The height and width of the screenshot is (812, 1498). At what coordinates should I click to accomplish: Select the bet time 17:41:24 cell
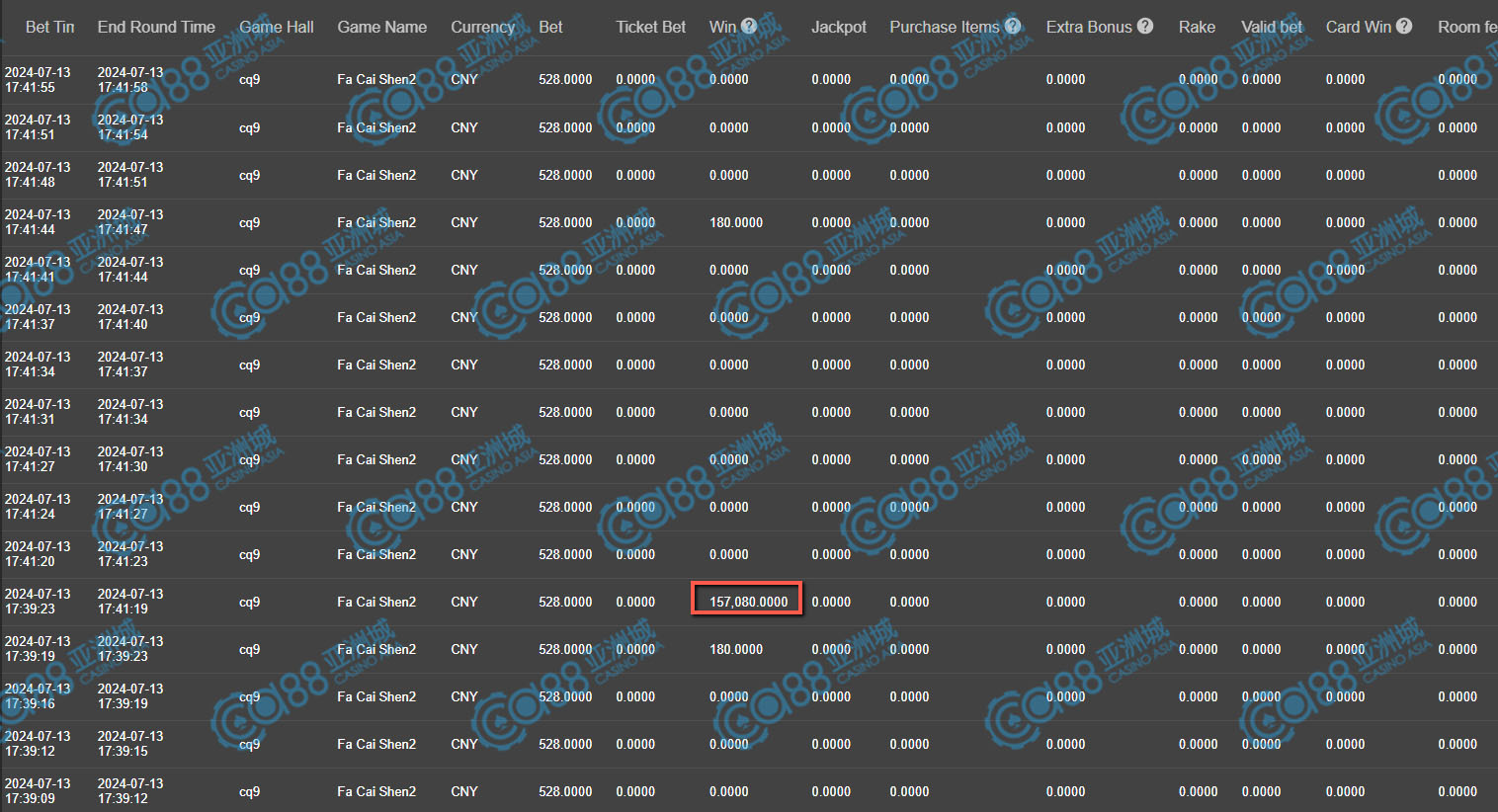click(x=38, y=507)
